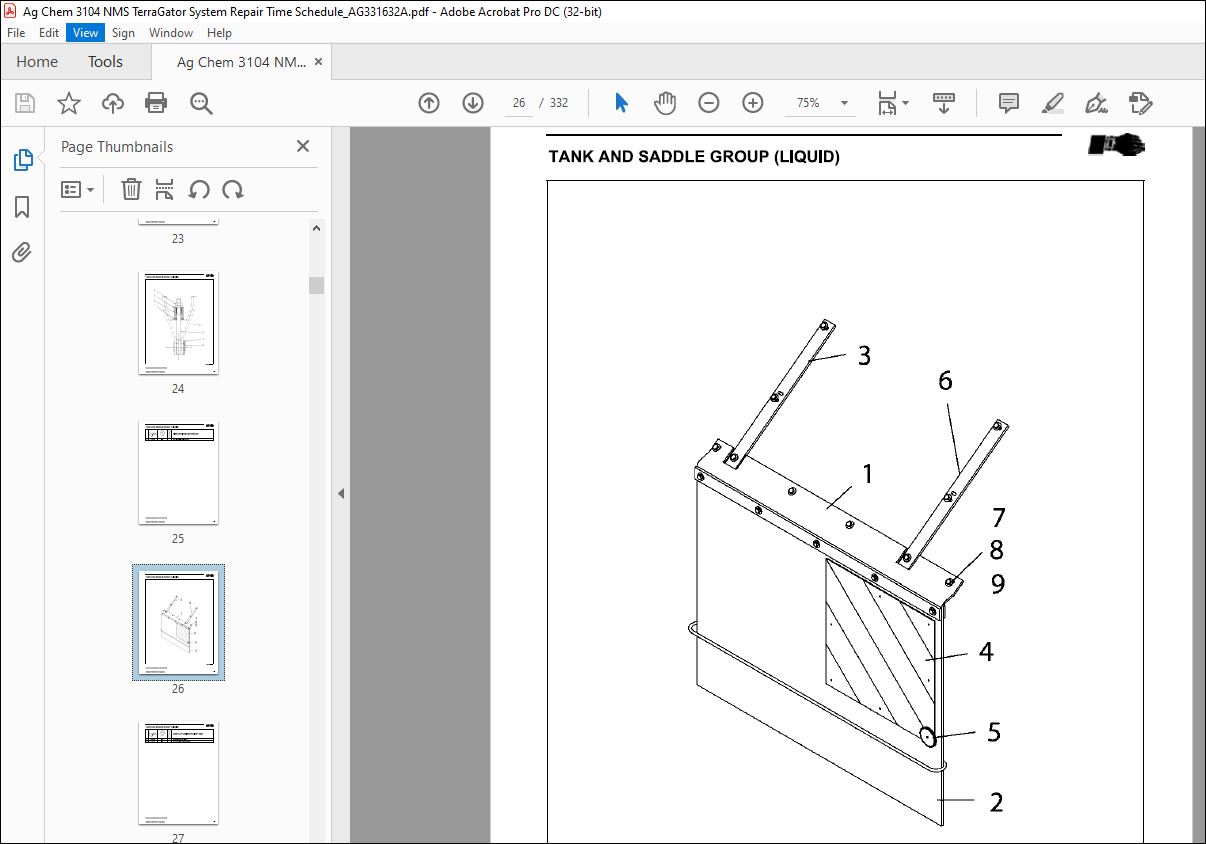Open the print pages scissors-style icon
This screenshot has width=1206, height=844.
click(x=165, y=189)
